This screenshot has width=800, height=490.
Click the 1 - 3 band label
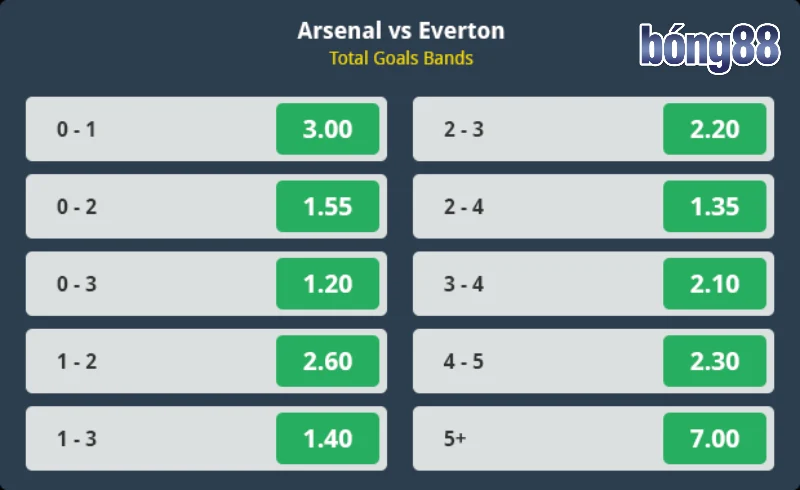(x=77, y=439)
